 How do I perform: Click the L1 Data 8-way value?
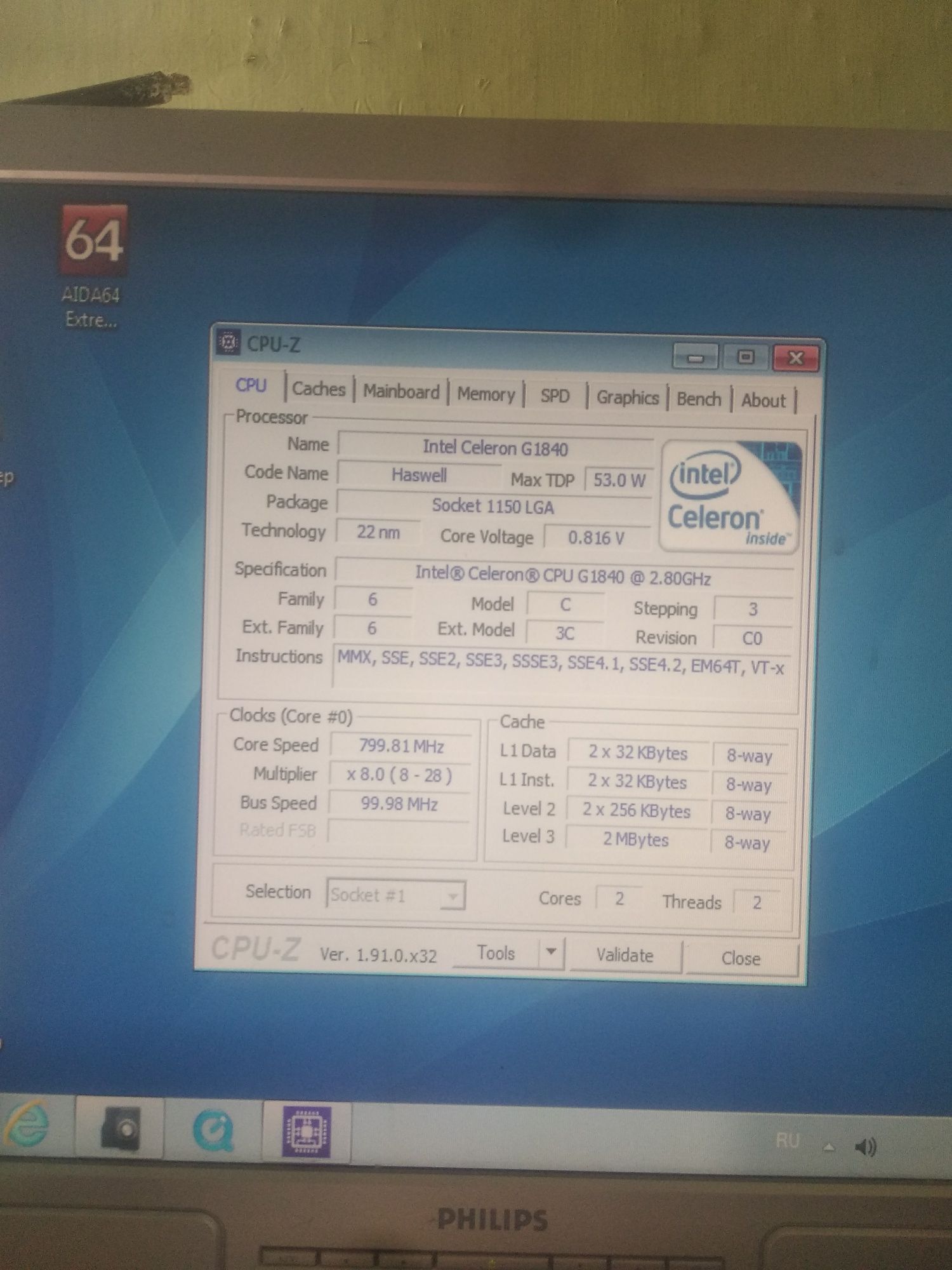(x=750, y=756)
